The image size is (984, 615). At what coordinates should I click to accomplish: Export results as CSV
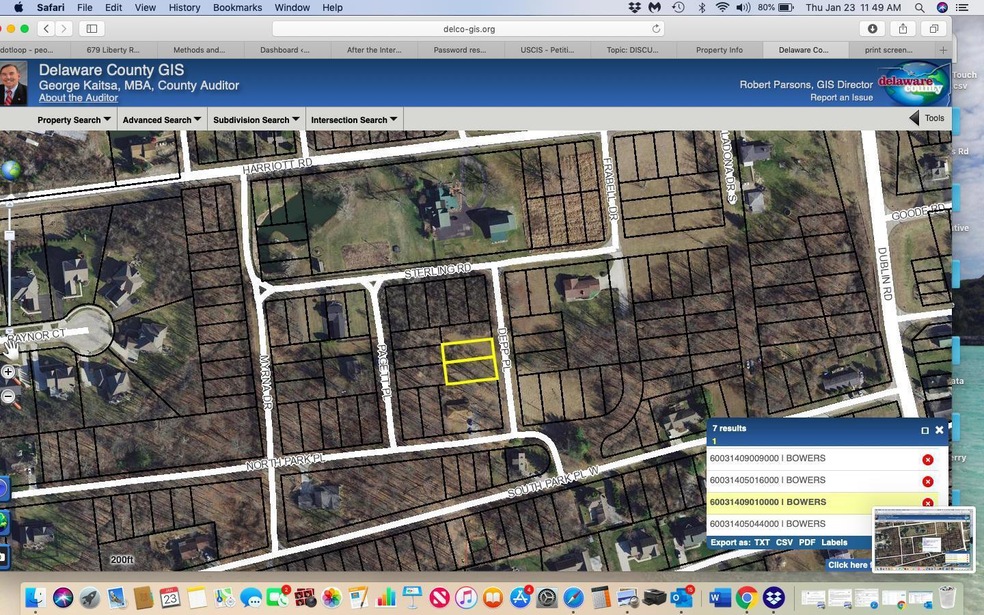pos(784,542)
